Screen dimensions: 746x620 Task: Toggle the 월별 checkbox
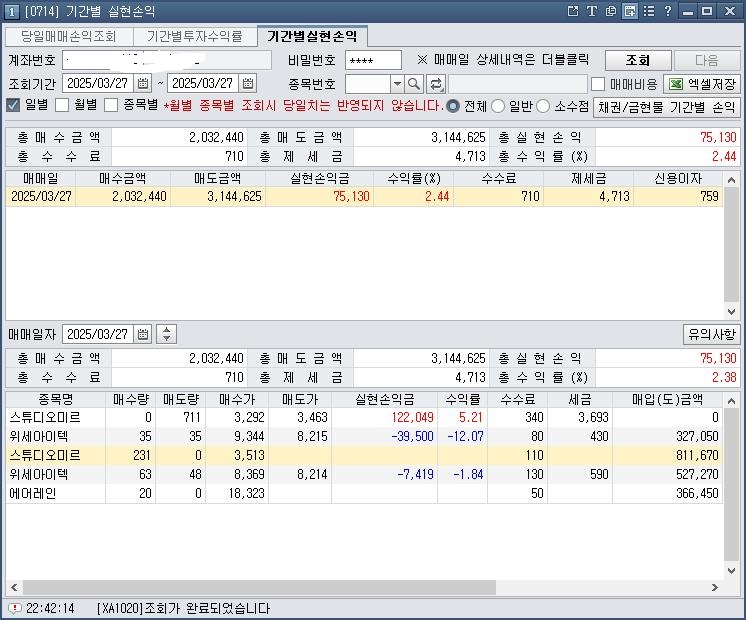tap(62, 105)
